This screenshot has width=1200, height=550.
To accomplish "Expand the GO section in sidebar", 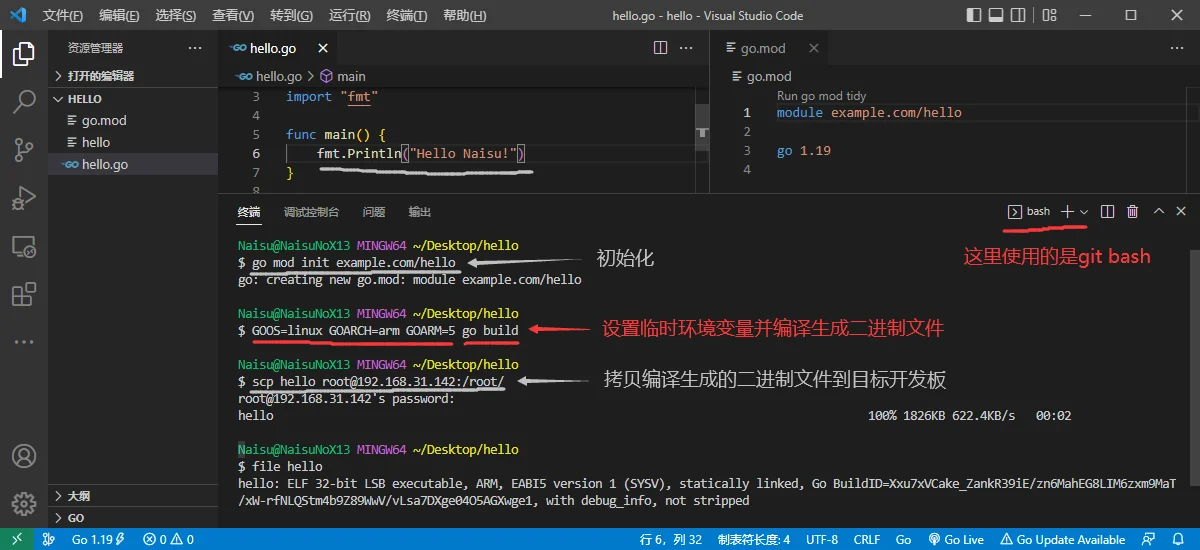I will pyautogui.click(x=133, y=518).
